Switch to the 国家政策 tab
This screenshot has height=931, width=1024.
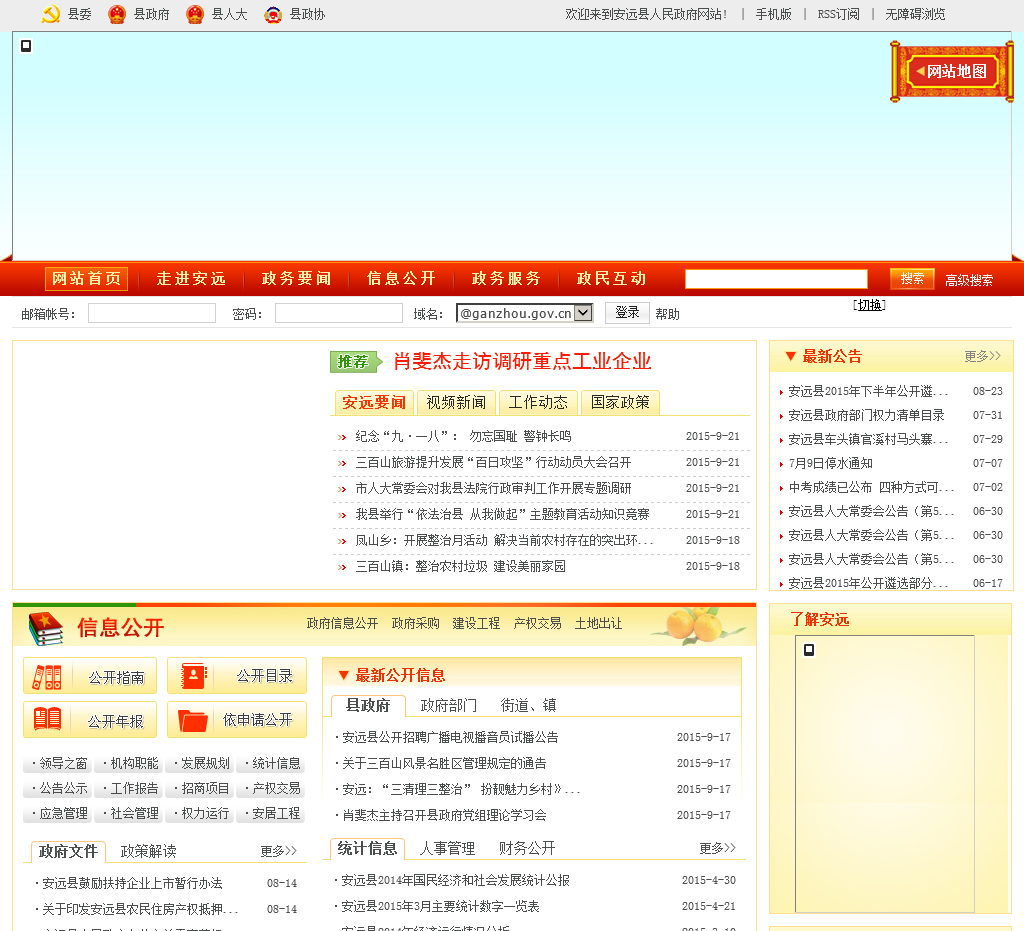(620, 402)
